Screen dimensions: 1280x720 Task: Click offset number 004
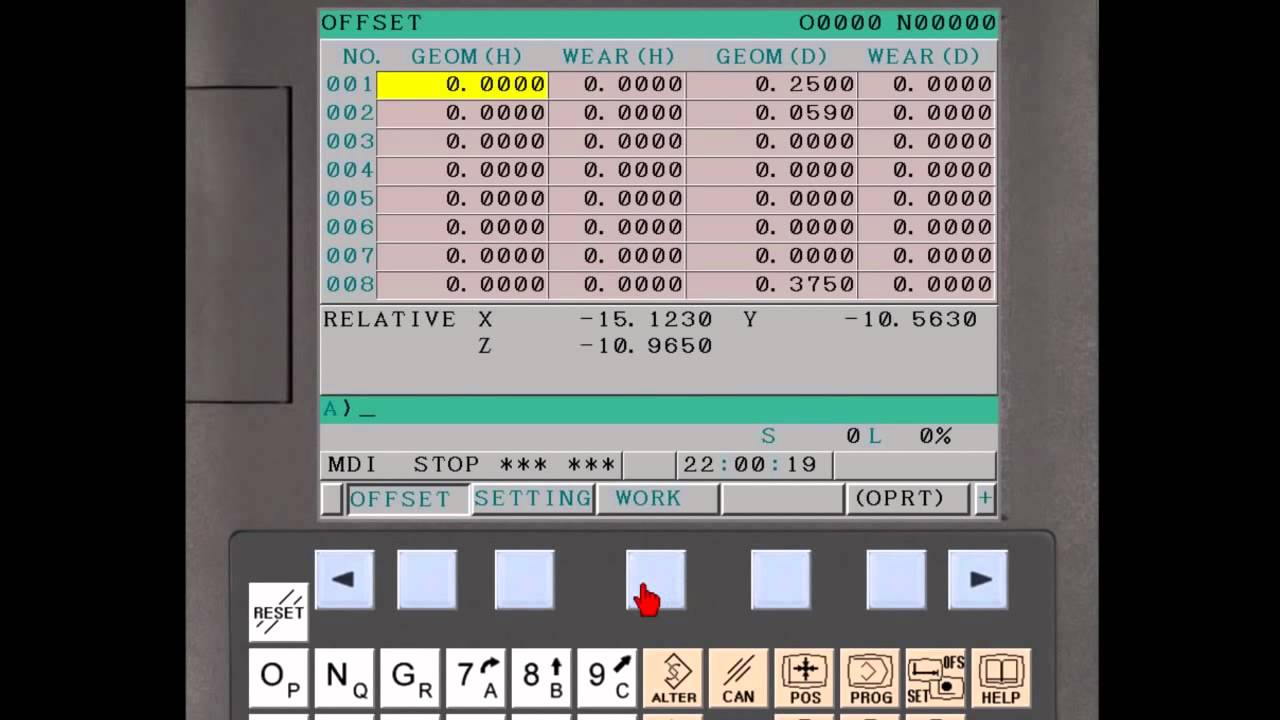click(x=350, y=170)
